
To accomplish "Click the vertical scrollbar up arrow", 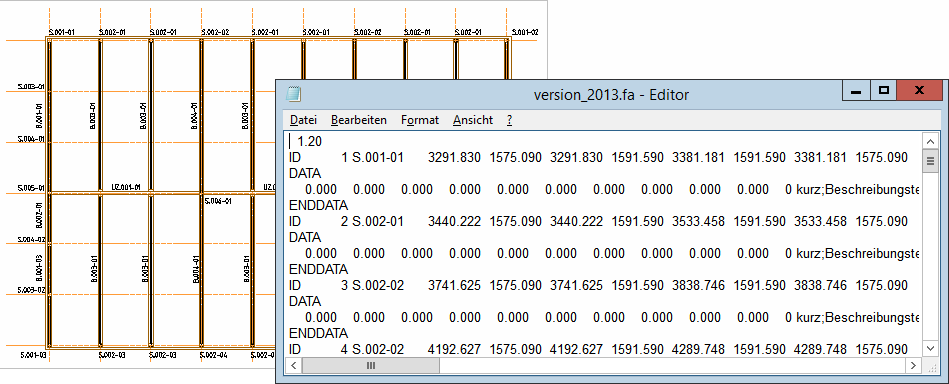I will tap(929, 141).
